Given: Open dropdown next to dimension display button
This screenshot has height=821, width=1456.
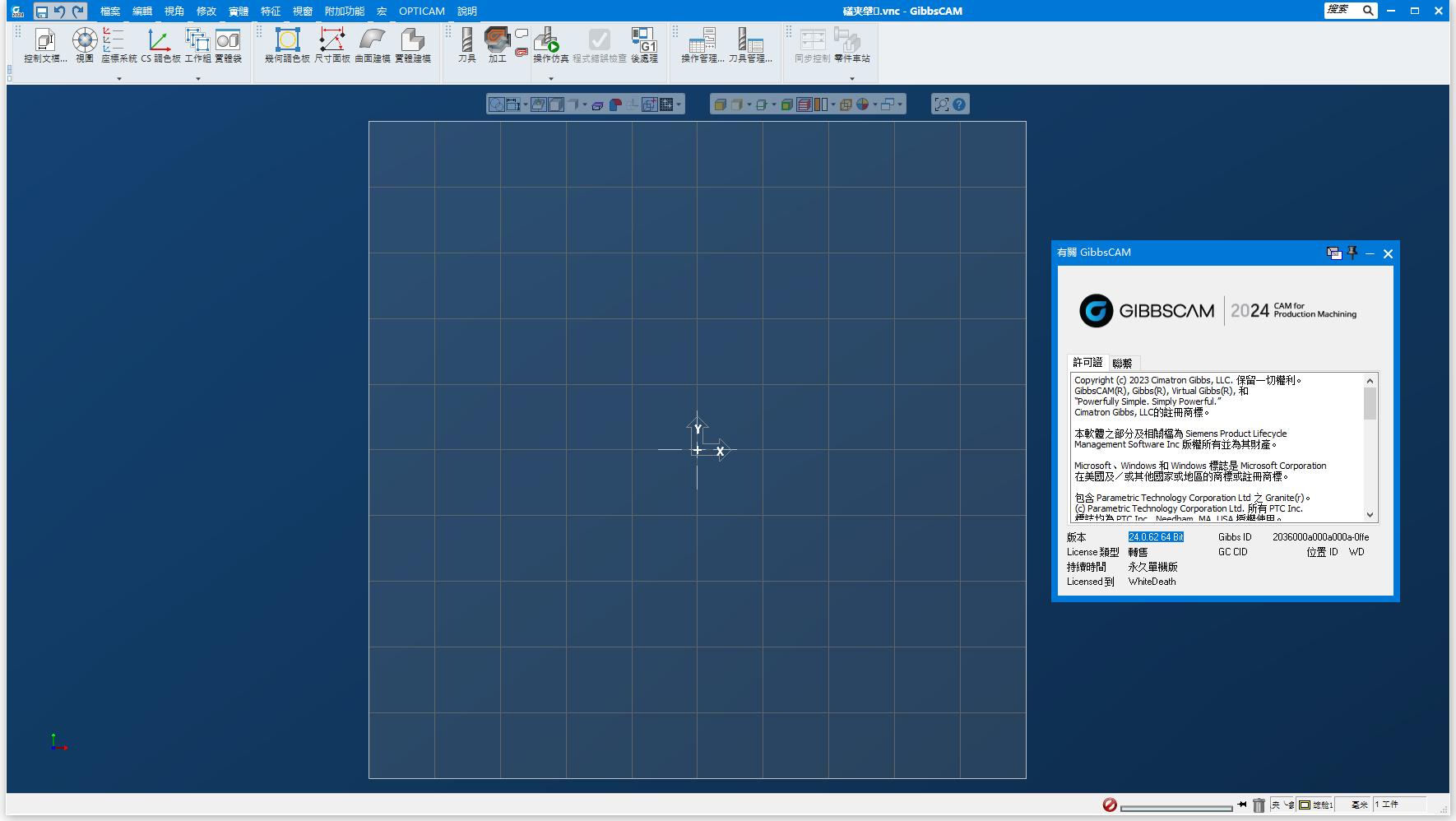Looking at the screenshot, I should click(x=526, y=104).
